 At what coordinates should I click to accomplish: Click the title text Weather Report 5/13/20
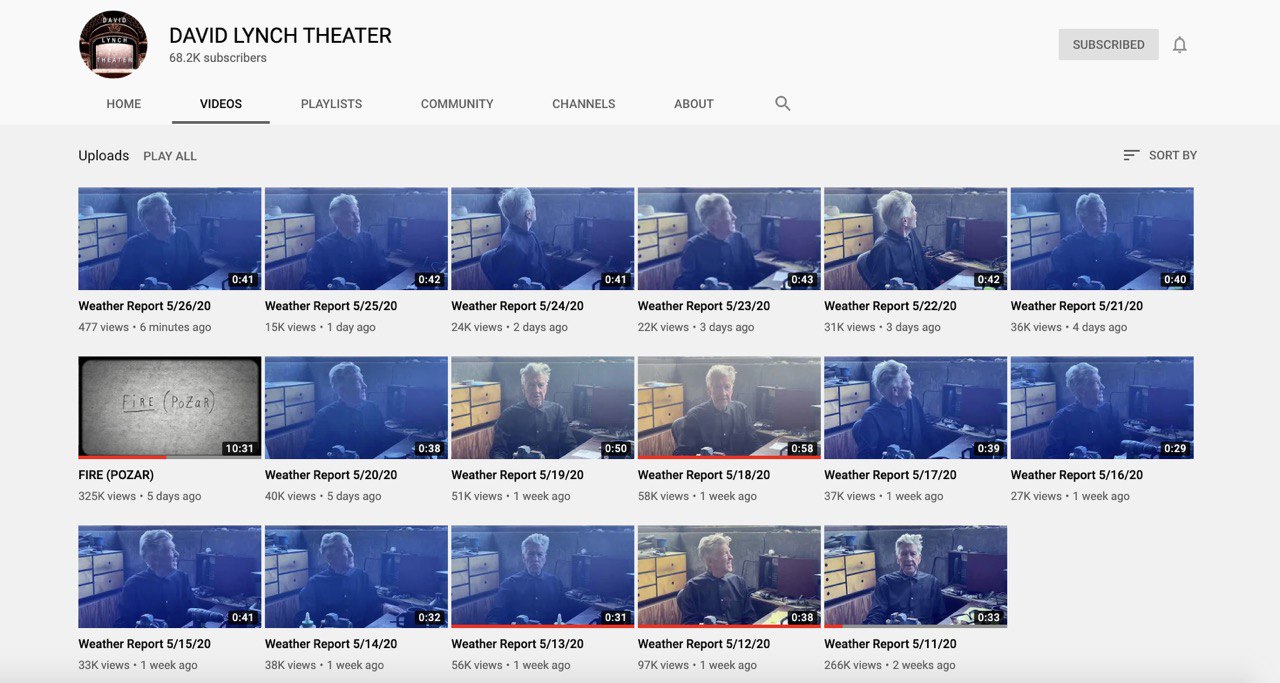tap(518, 644)
